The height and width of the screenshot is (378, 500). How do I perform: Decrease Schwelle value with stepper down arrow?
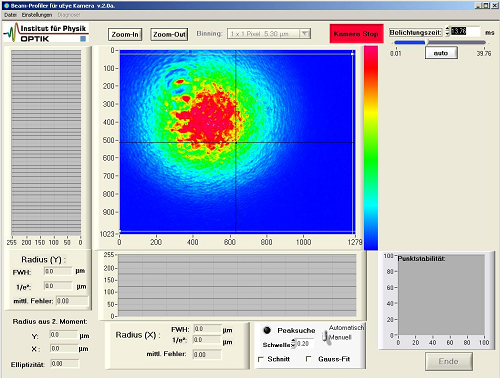293,346
